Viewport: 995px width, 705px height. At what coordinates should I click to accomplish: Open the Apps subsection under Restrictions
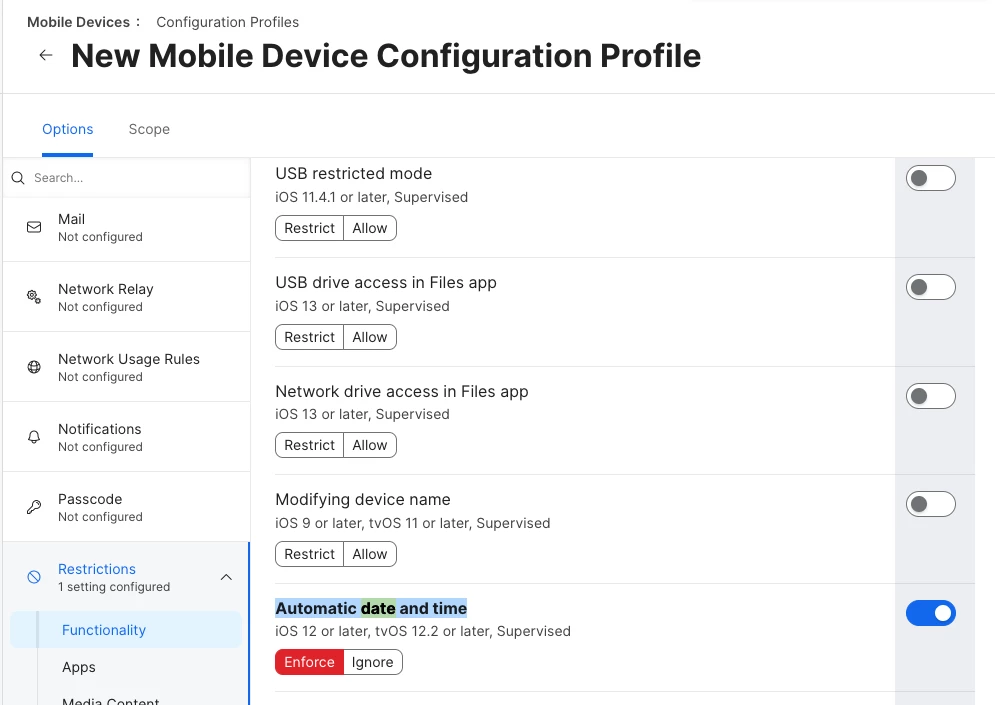[79, 668]
